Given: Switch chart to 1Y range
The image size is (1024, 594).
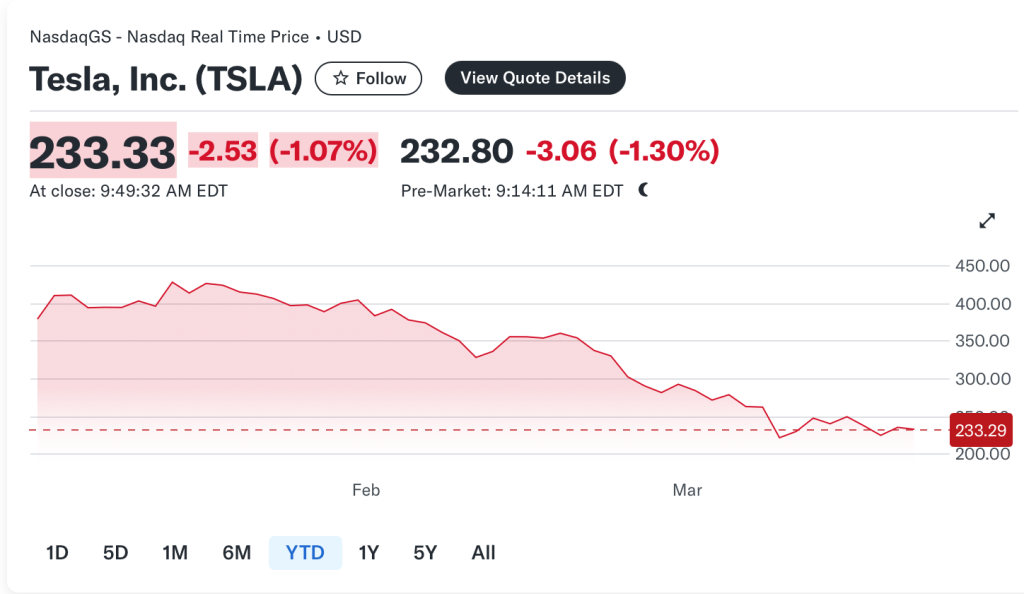Looking at the screenshot, I should point(369,552).
